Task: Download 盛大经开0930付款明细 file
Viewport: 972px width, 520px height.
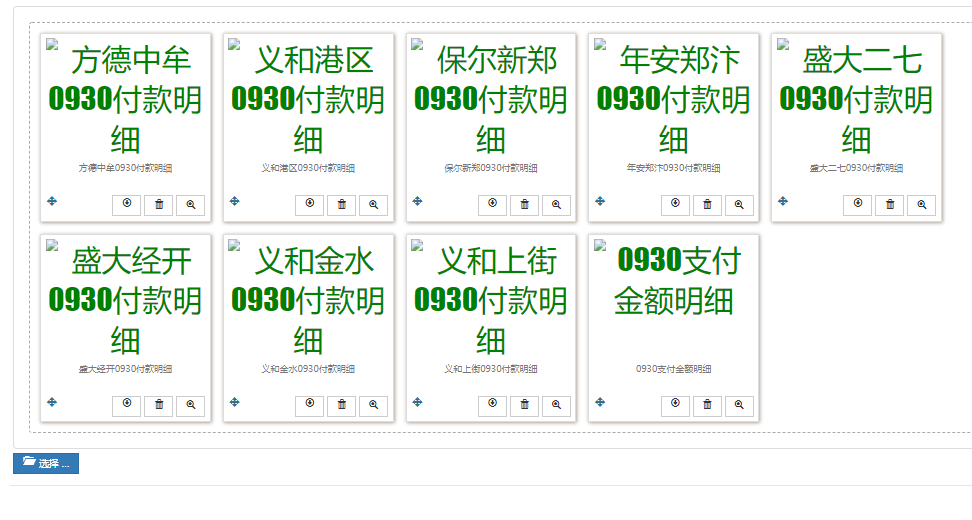Action: (x=126, y=406)
